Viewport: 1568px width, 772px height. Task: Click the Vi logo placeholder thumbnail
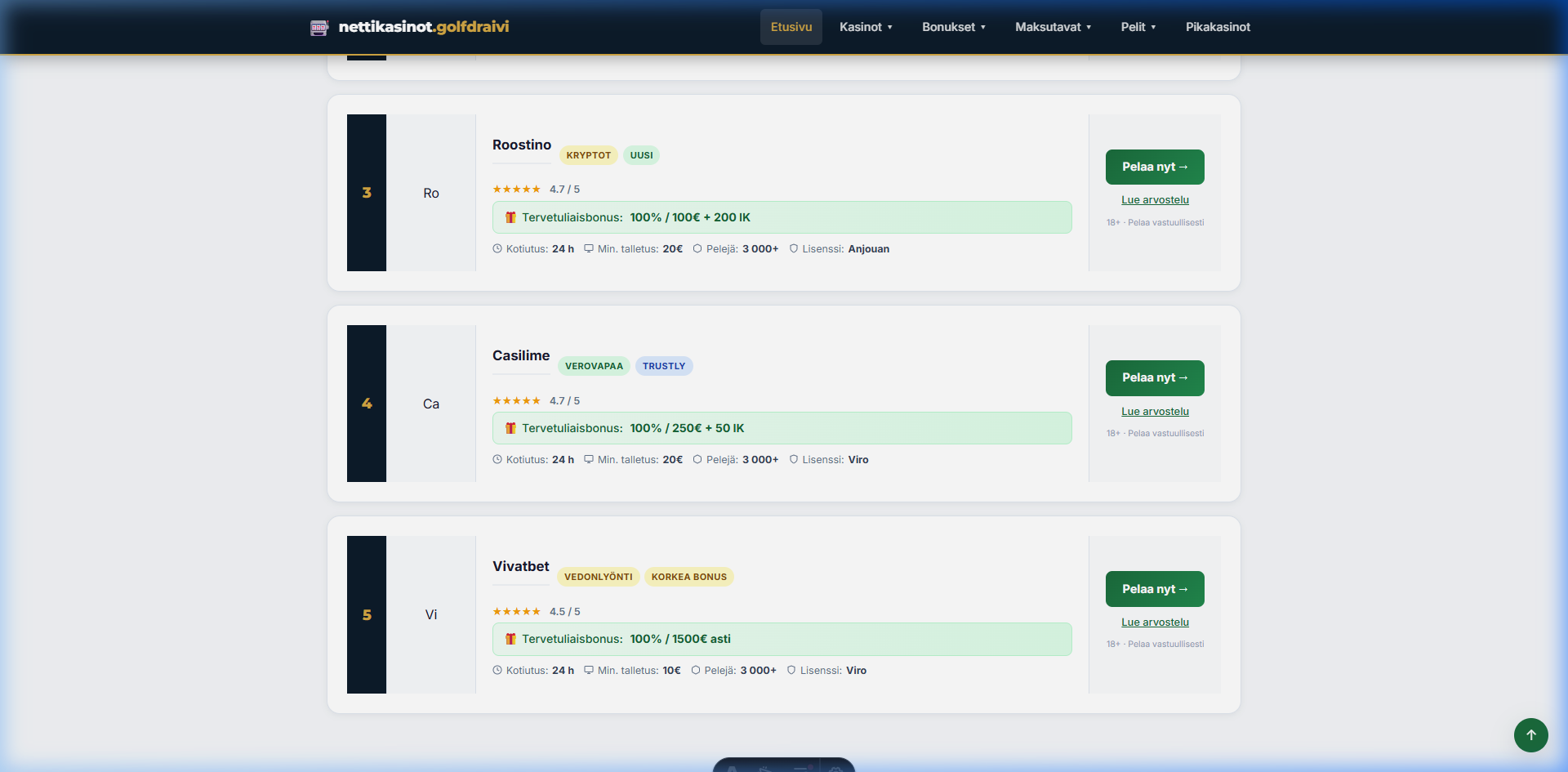431,614
